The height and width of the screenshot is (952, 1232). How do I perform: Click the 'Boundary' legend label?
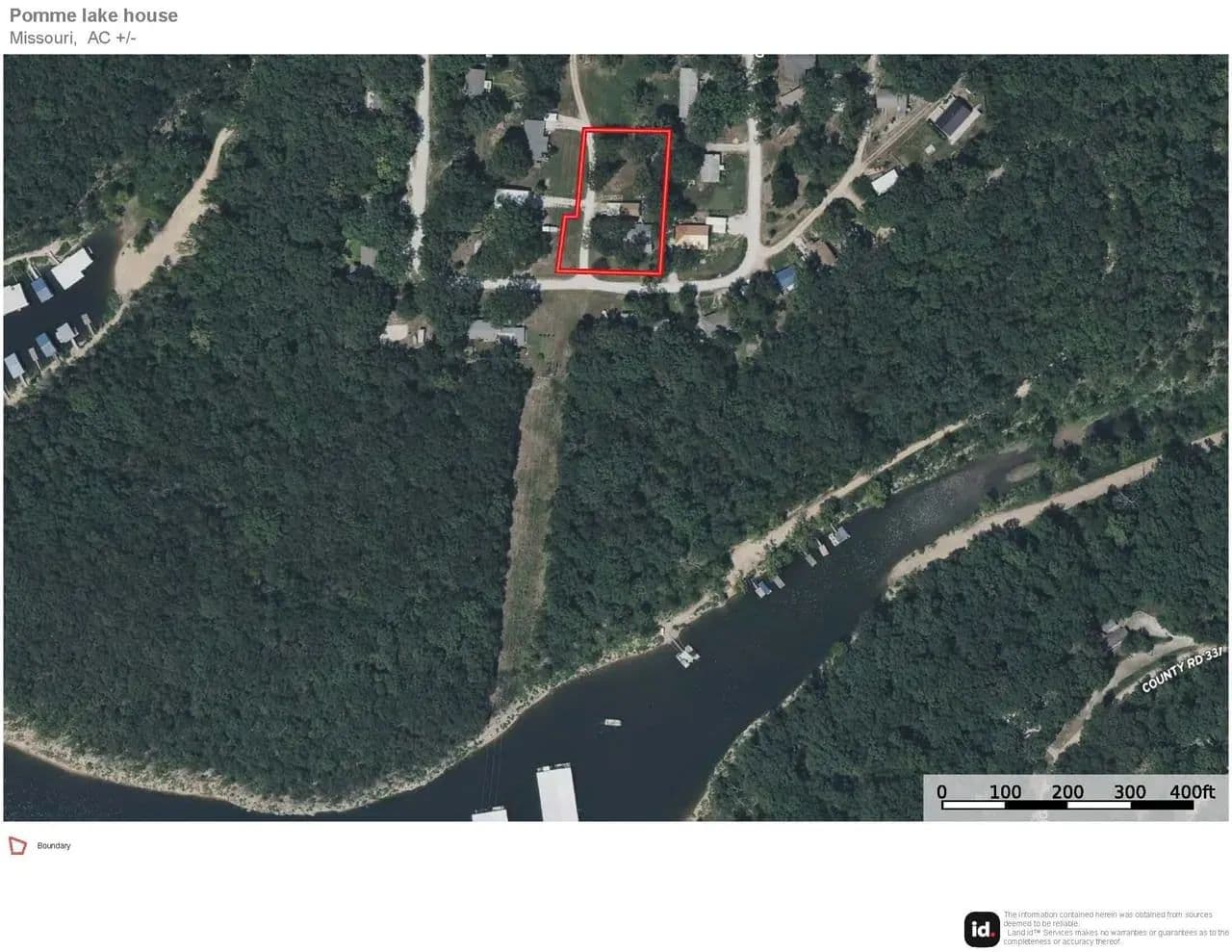tap(54, 846)
